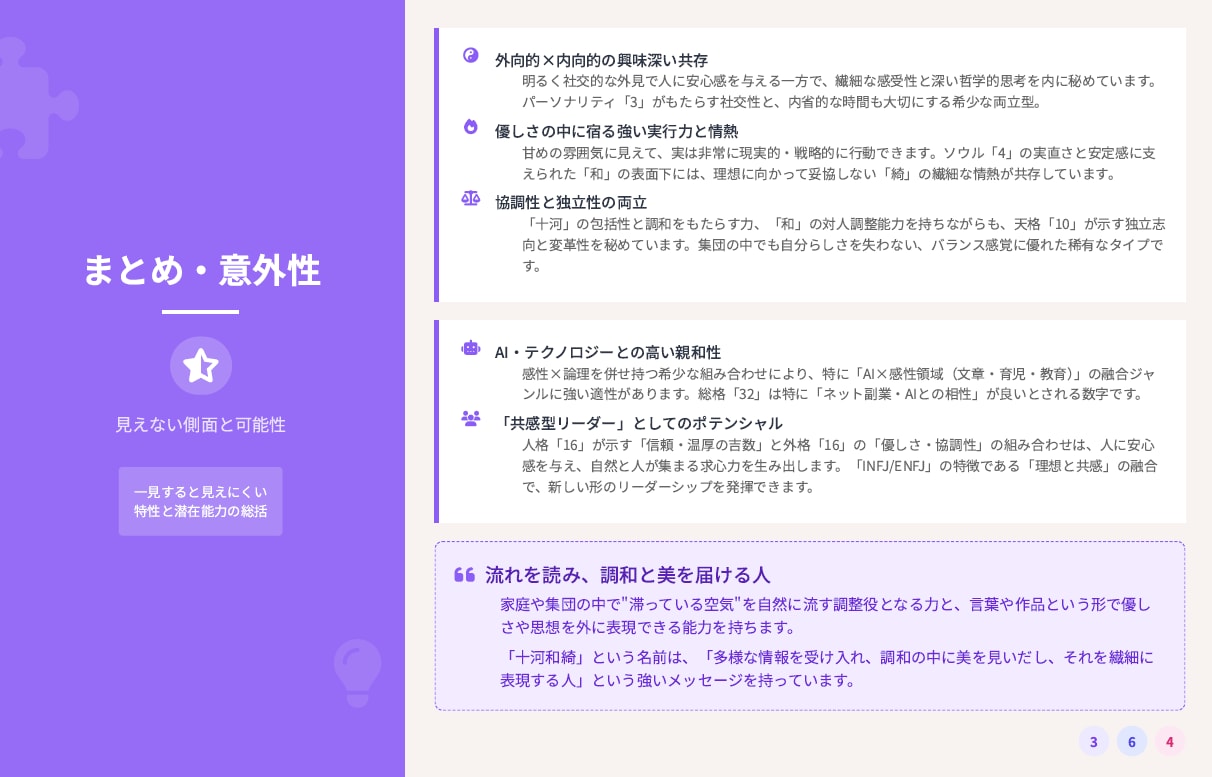Click paragraph beginning 家庭や集団の中で
The height and width of the screenshot is (777, 1212).
[x=826, y=616]
